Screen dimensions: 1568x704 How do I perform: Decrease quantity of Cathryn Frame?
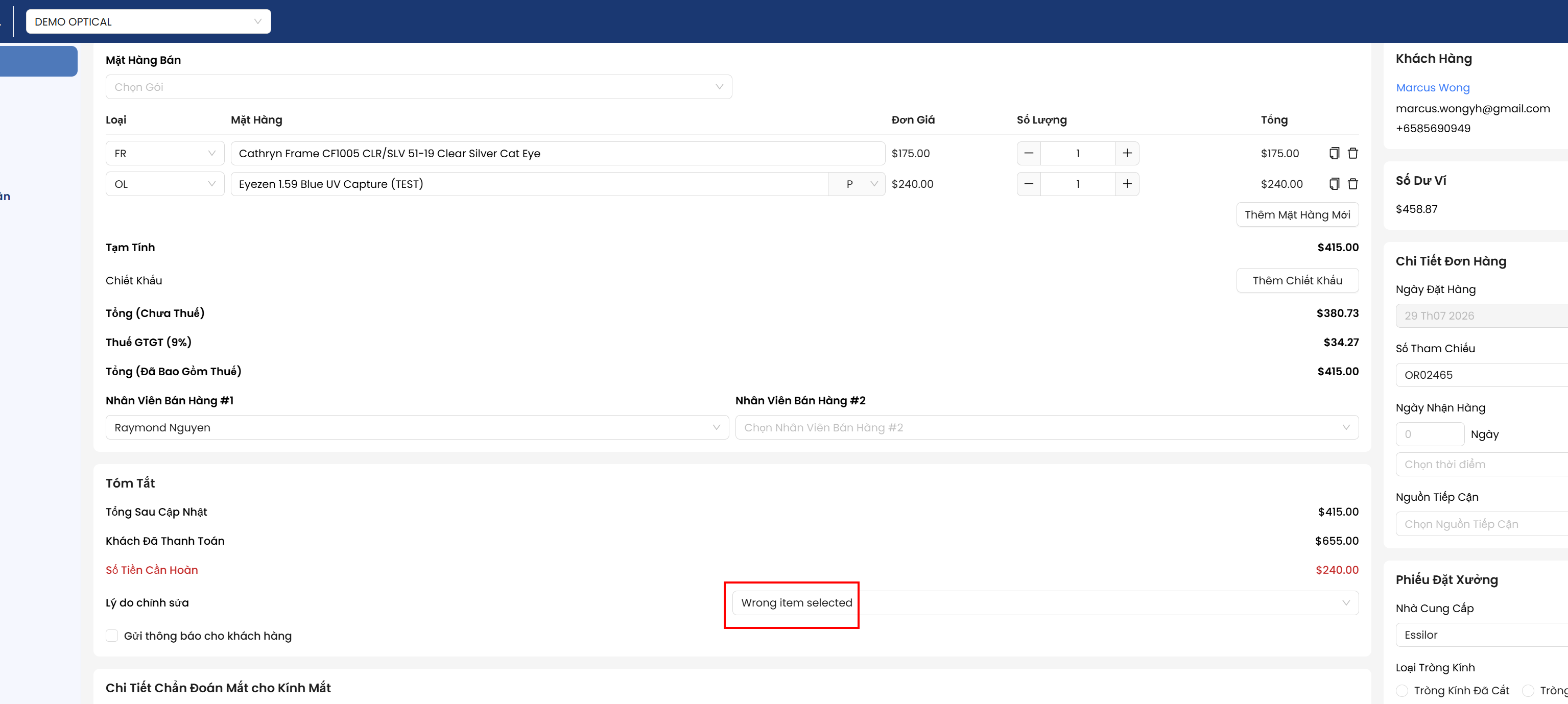pos(1029,153)
